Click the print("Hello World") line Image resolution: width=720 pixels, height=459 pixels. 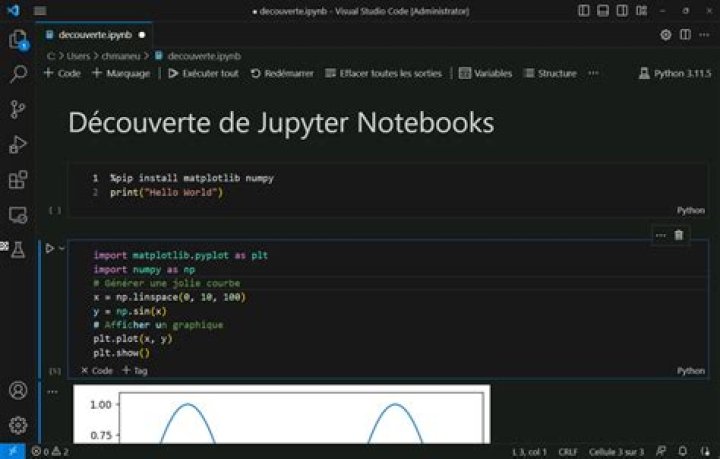tap(166, 192)
